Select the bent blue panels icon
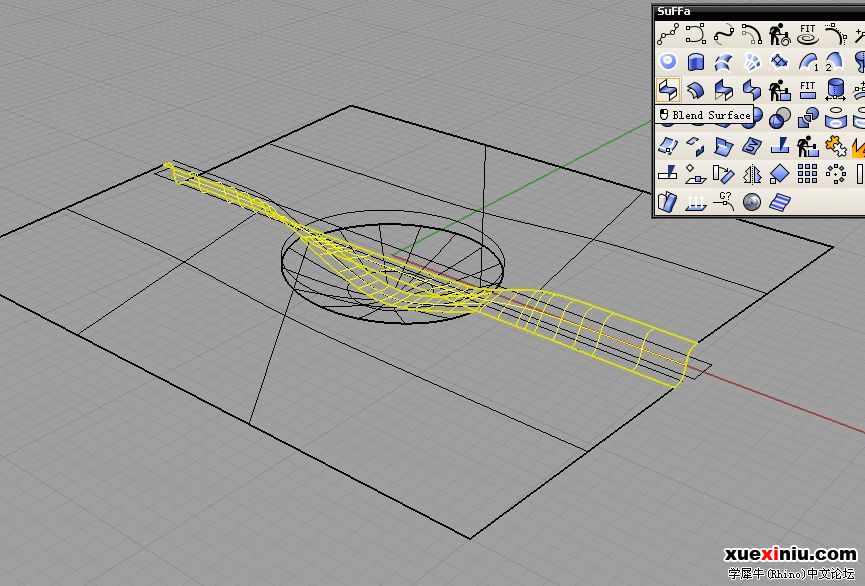Image resolution: width=865 pixels, height=586 pixels. pyautogui.click(x=668, y=202)
